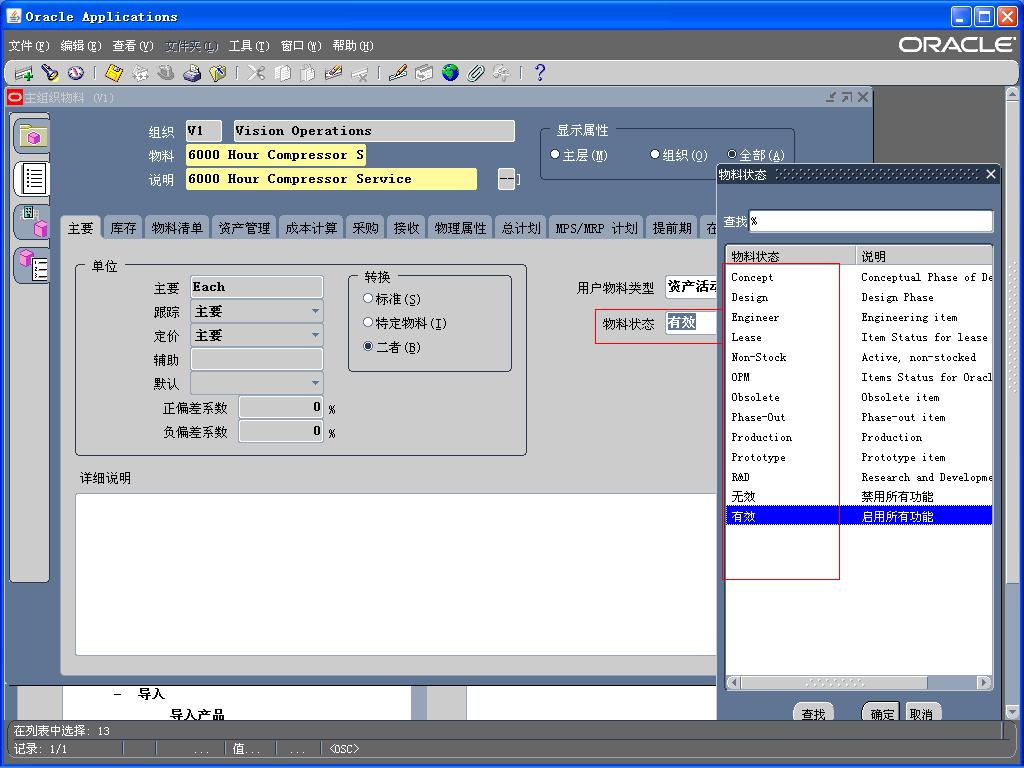
Task: Click the list document sidebar icon
Action: pos(31,178)
